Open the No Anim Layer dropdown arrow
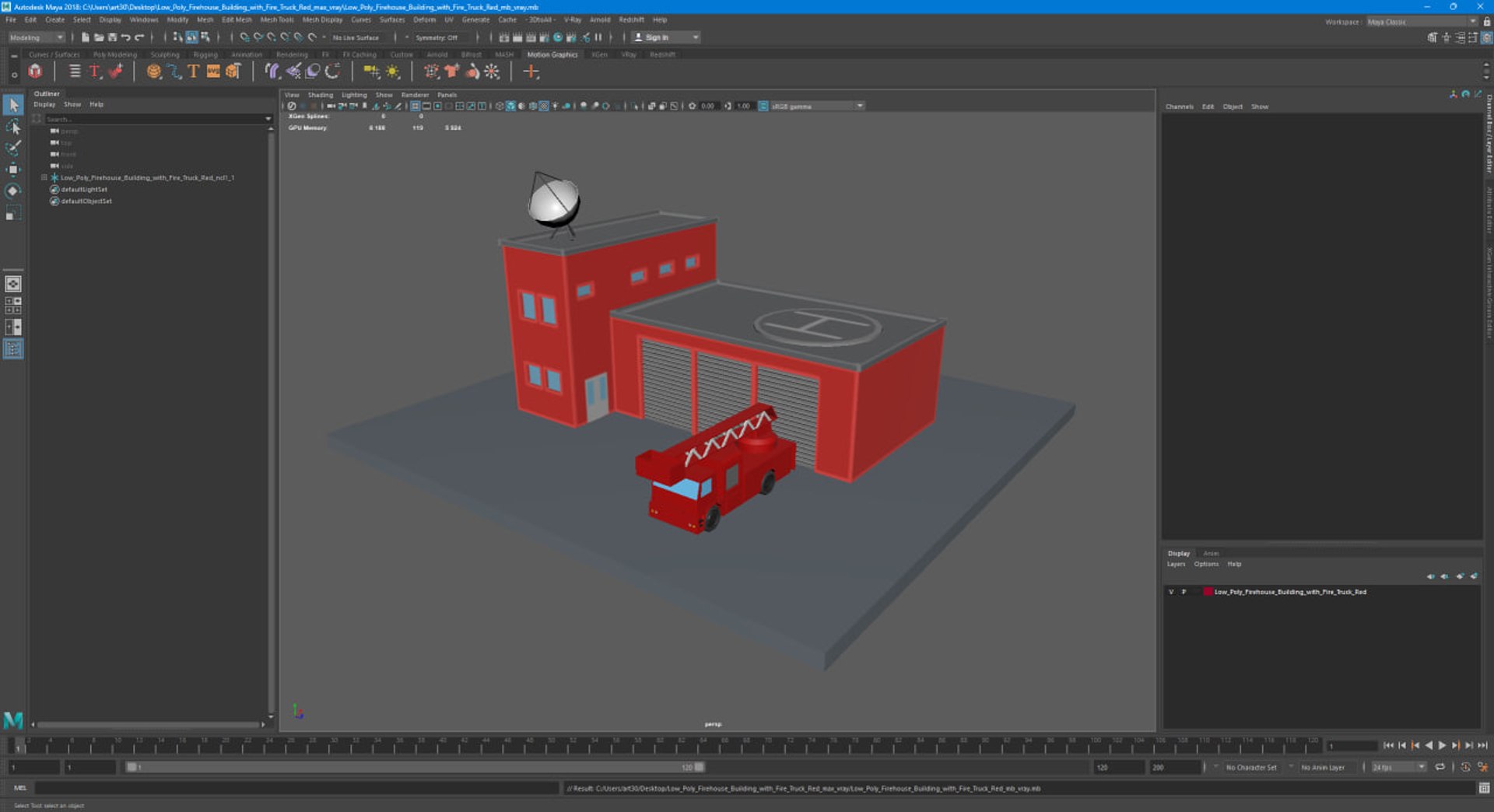1494x812 pixels. [1291, 767]
